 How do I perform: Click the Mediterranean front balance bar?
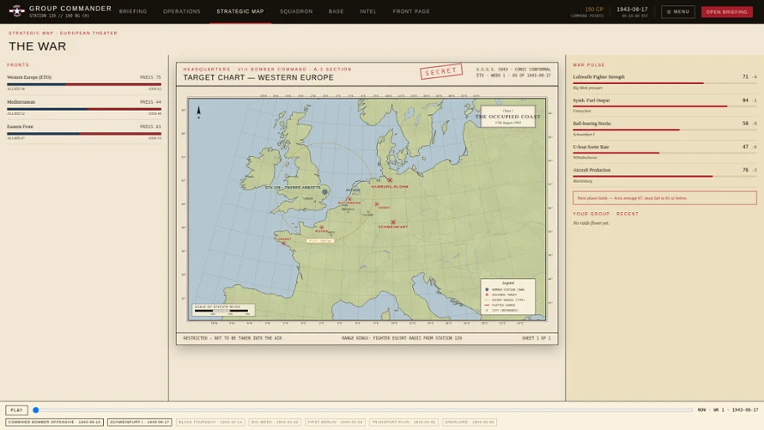coord(84,109)
